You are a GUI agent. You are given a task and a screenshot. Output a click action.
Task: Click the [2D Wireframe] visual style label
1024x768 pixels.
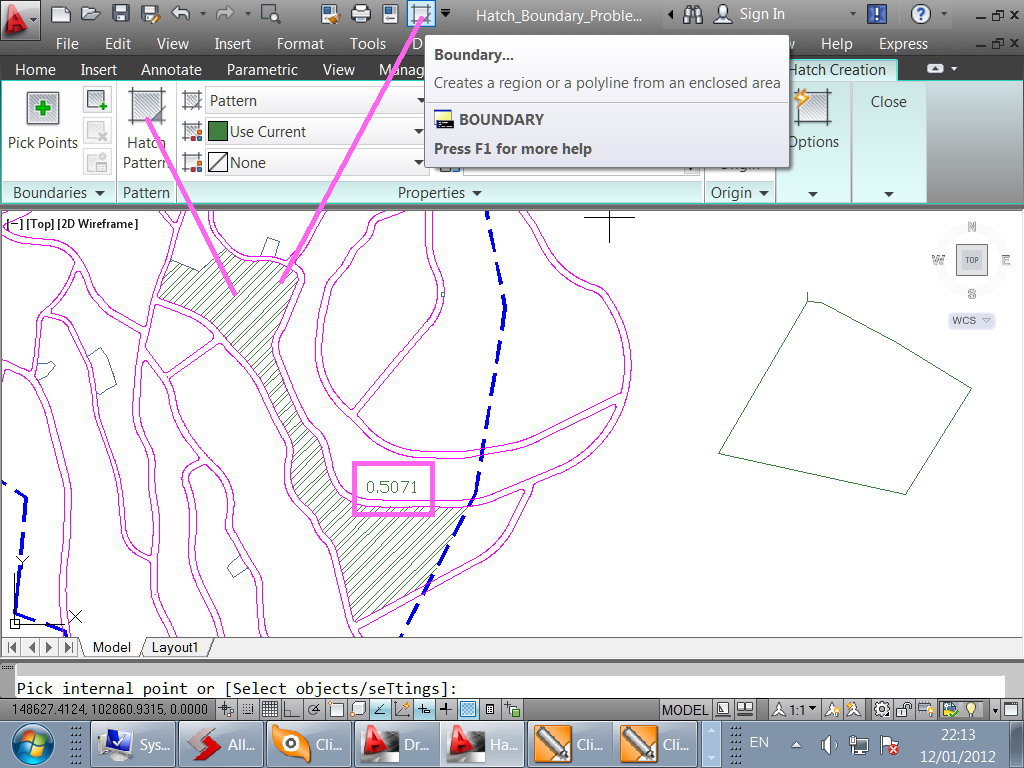pos(97,223)
